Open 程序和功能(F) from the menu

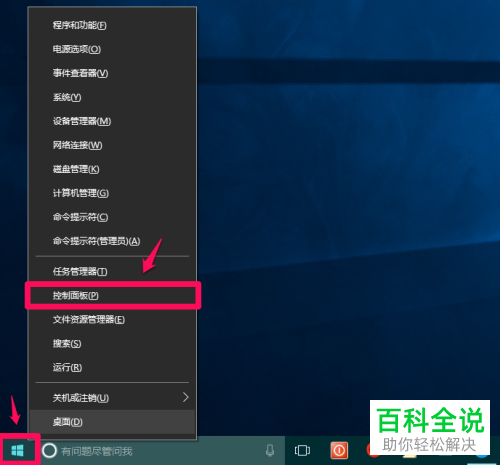pyautogui.click(x=113, y=25)
